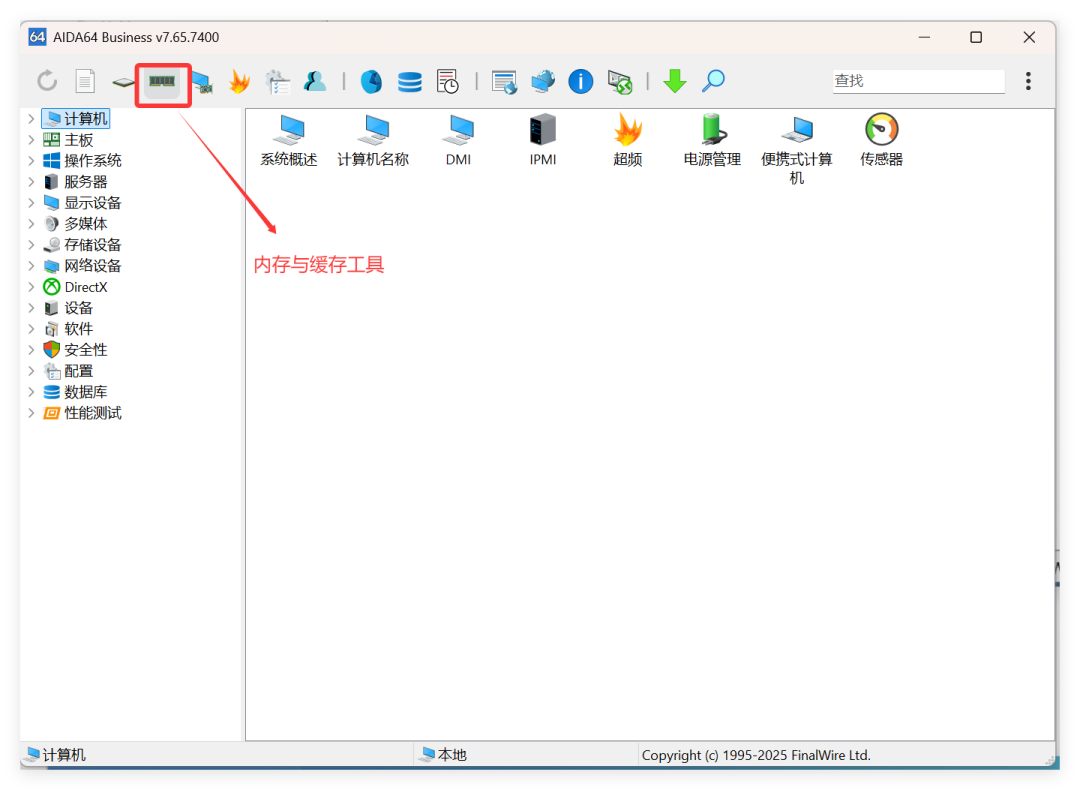
Task: Click the user silhouette toolbar icon
Action: click(315, 81)
